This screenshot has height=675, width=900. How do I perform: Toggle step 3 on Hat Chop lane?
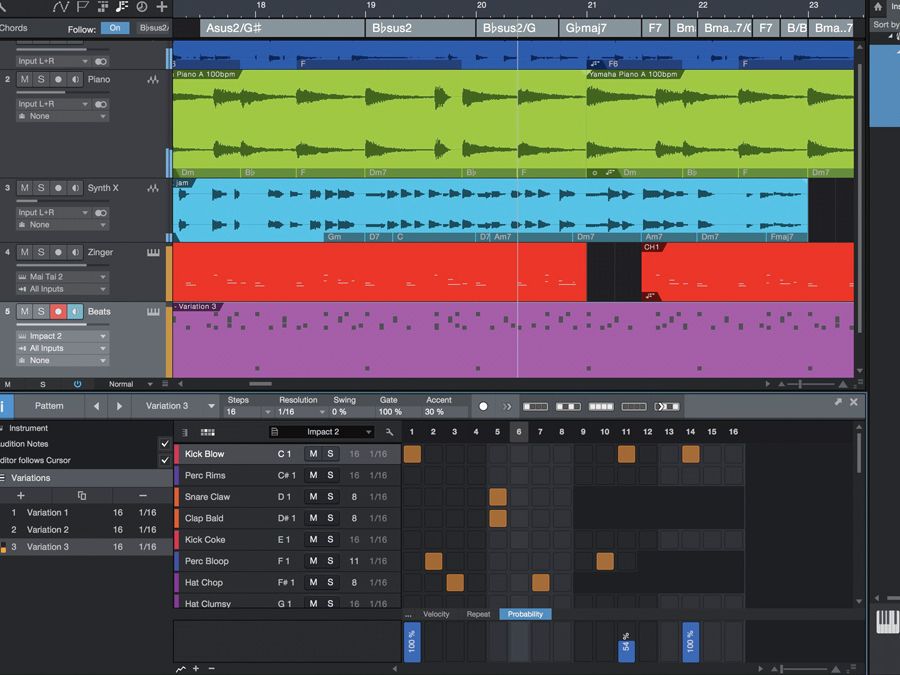tap(455, 583)
